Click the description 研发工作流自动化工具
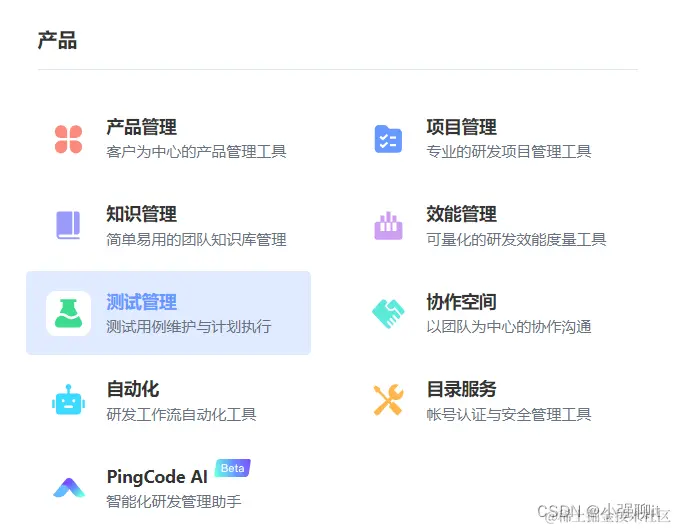 click(182, 414)
